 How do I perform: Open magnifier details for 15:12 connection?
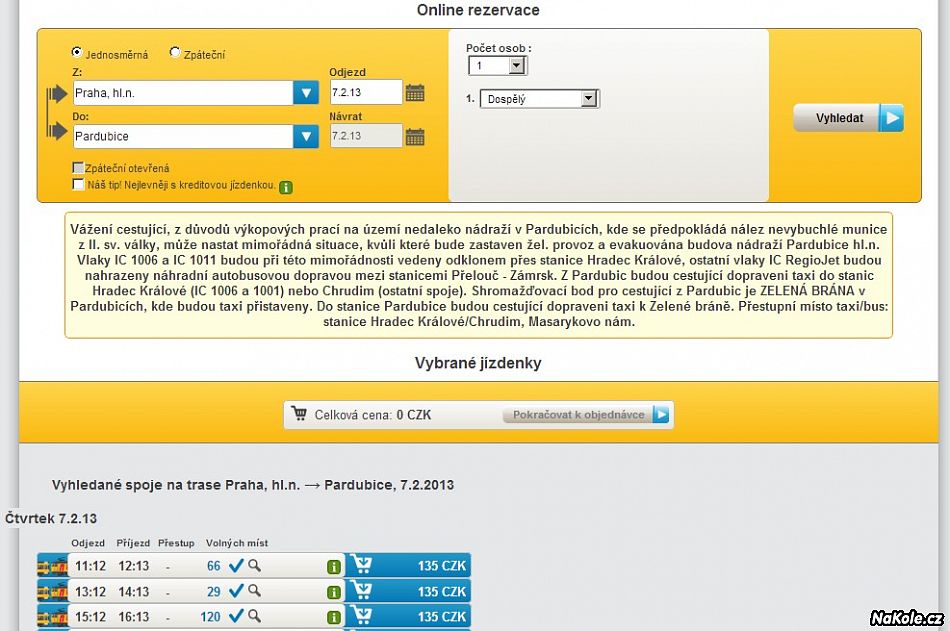tap(254, 616)
